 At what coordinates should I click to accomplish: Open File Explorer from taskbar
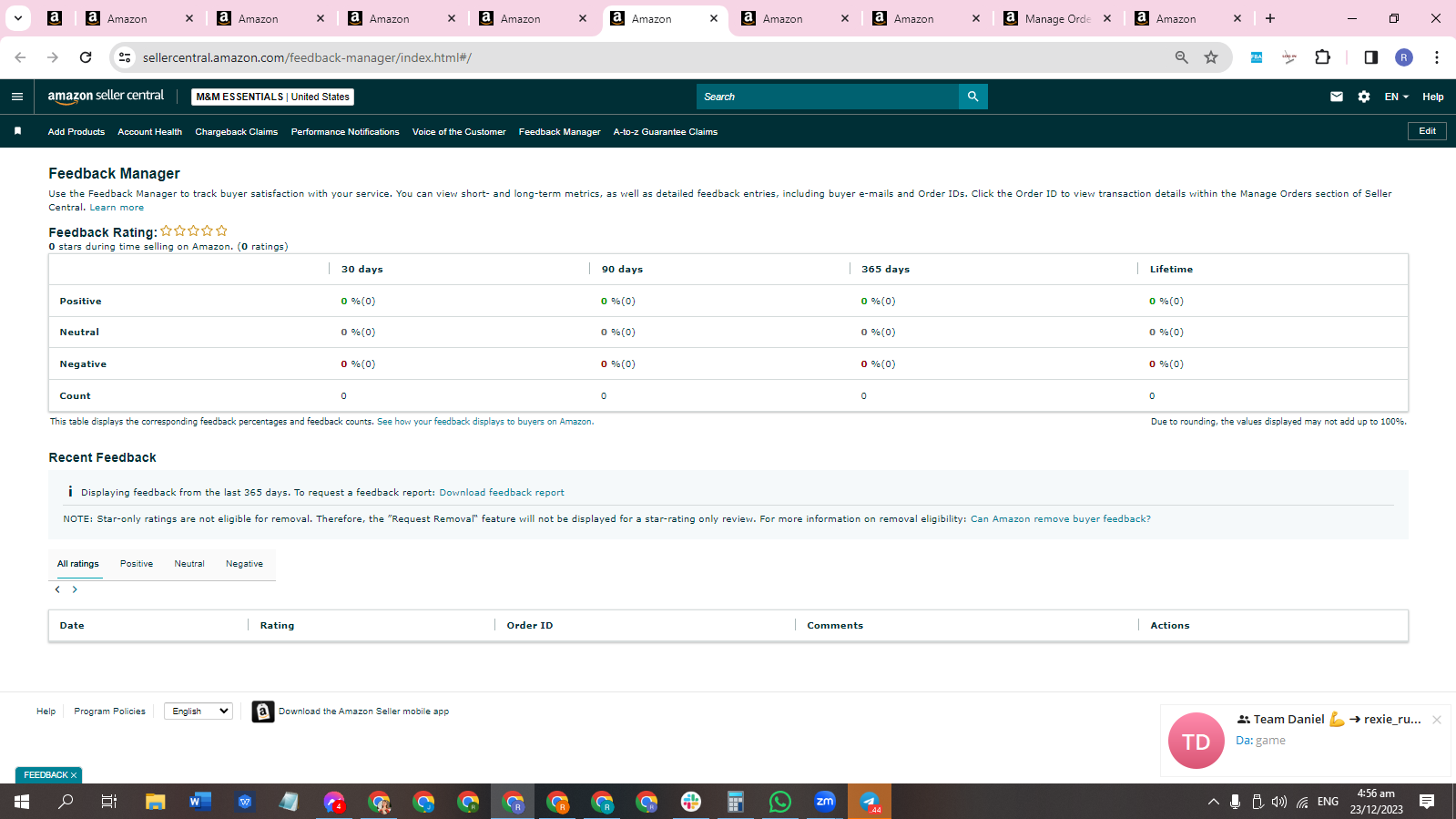click(156, 802)
